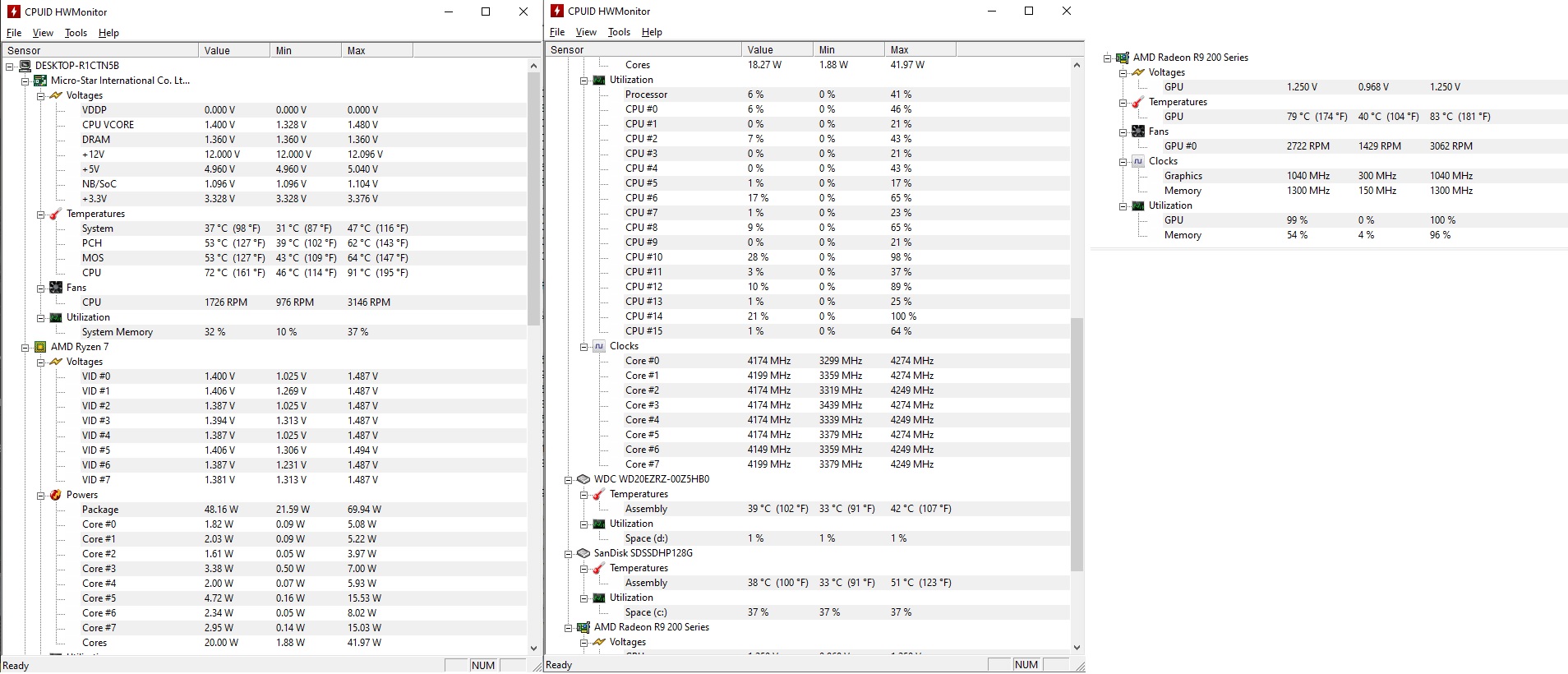Click CPU Utilization icon in middle window
Viewport: 1568px width, 674px height.
click(x=599, y=80)
